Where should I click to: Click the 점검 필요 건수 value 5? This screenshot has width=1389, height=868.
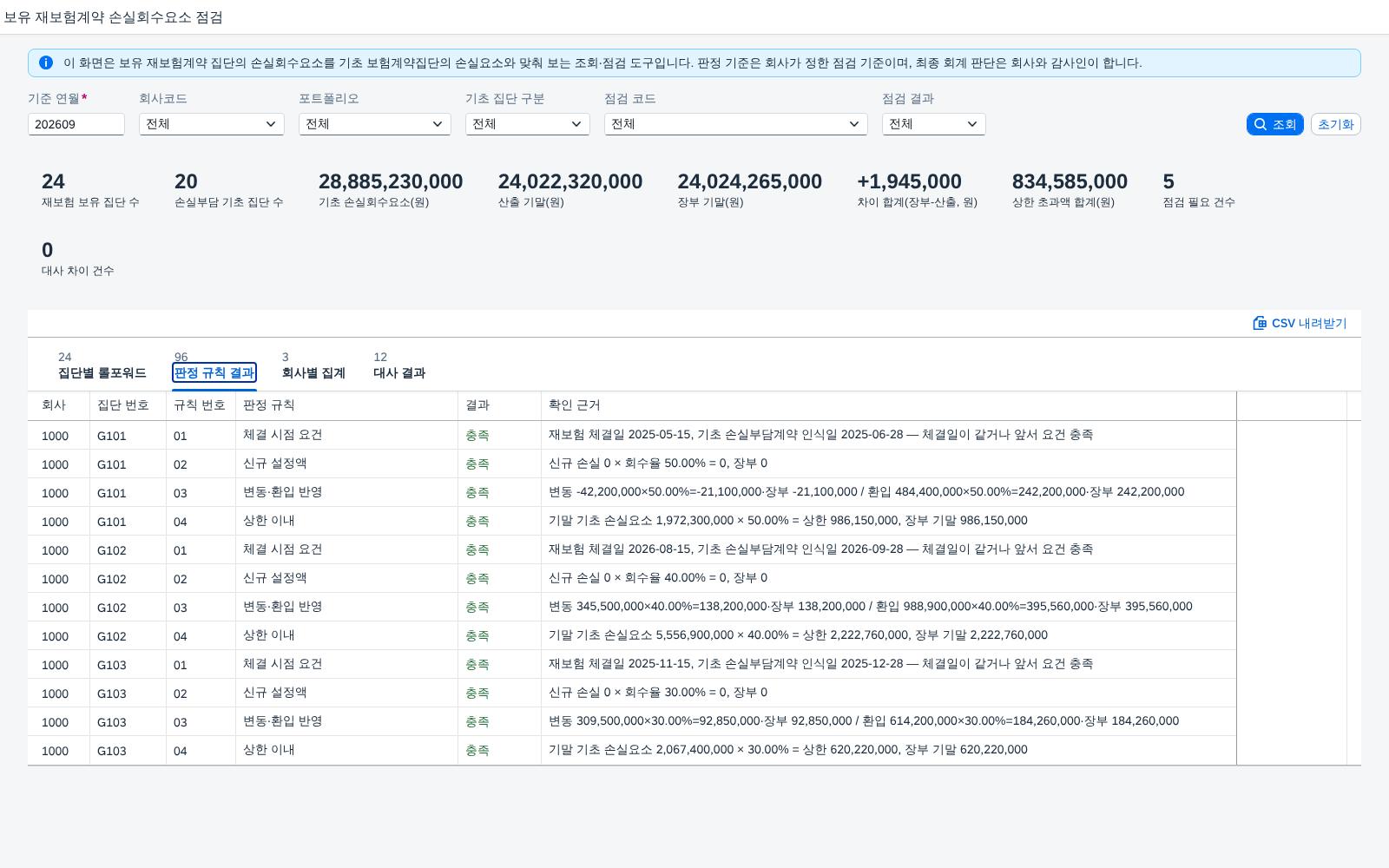coord(1168,181)
